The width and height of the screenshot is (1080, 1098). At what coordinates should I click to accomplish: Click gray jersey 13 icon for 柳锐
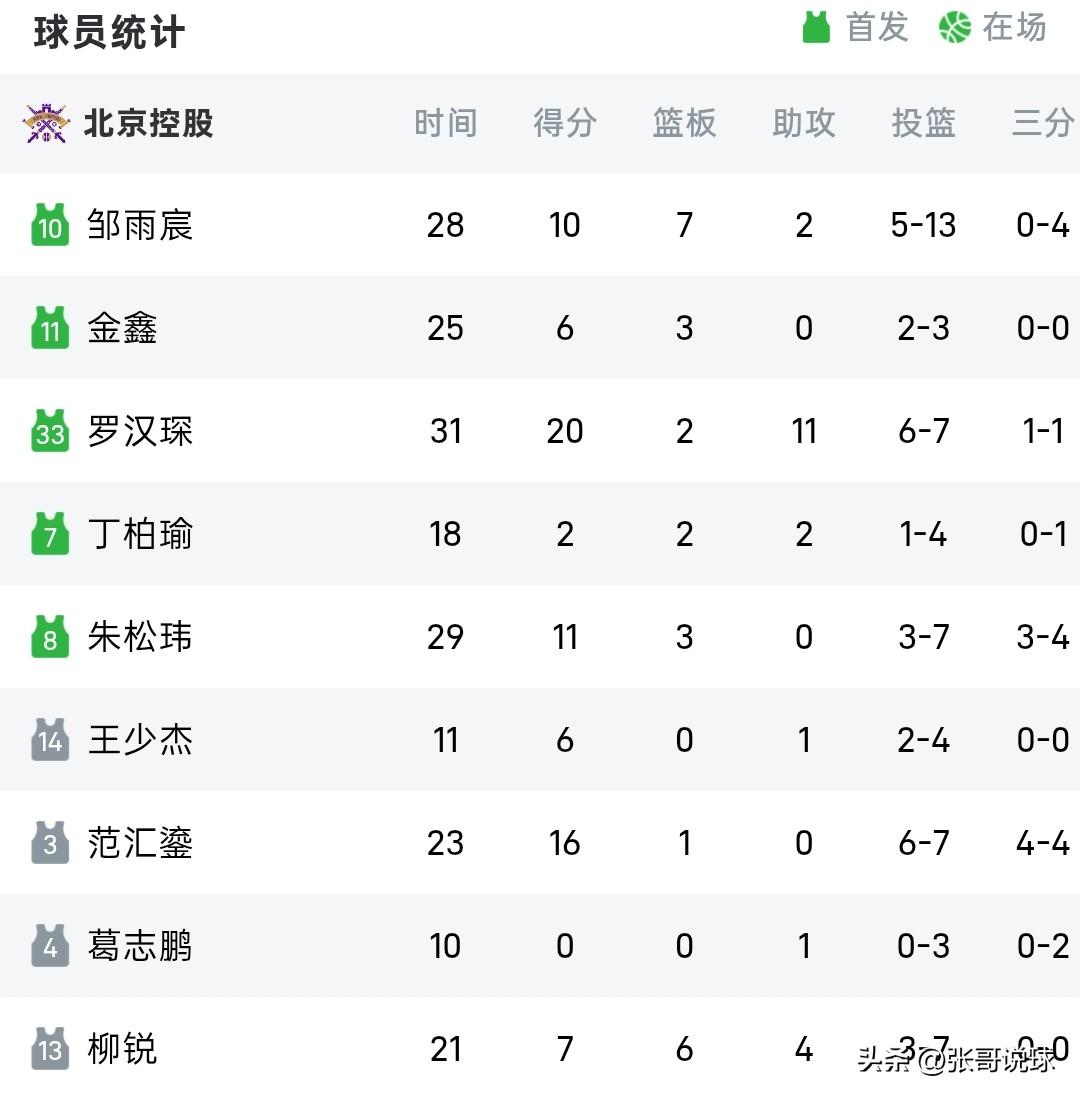50,1048
